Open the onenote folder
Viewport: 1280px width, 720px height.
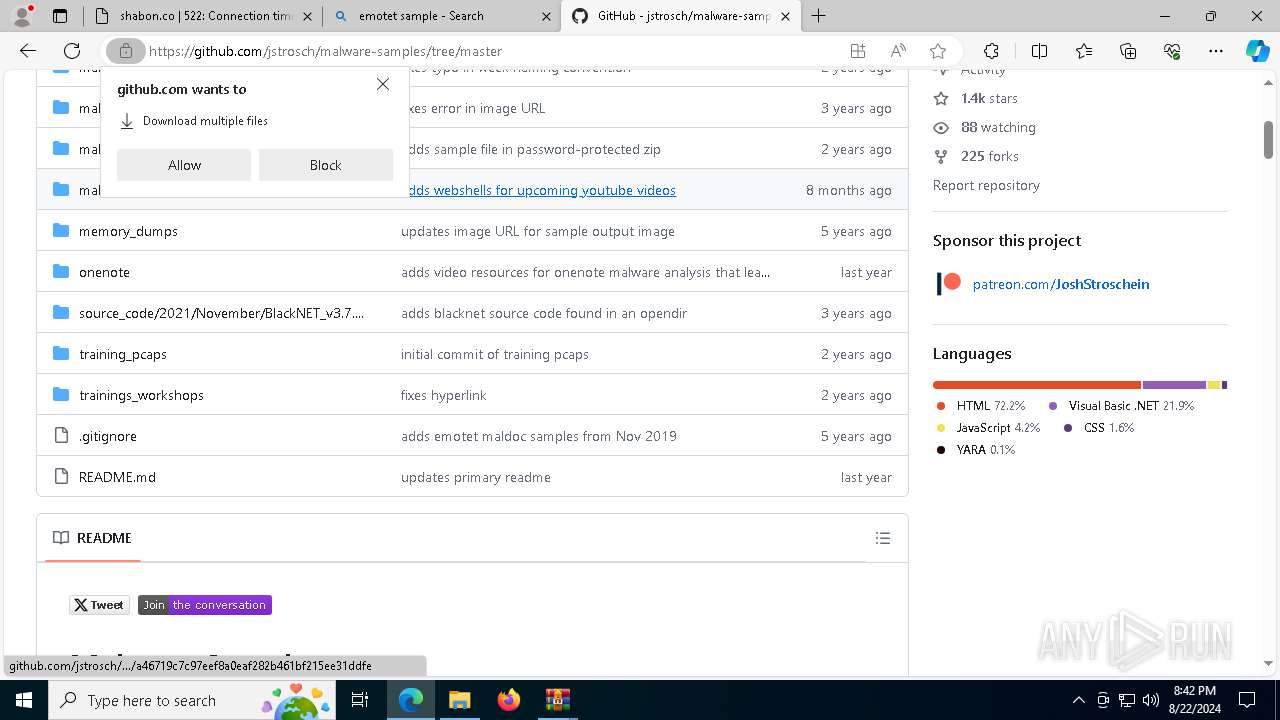(104, 272)
